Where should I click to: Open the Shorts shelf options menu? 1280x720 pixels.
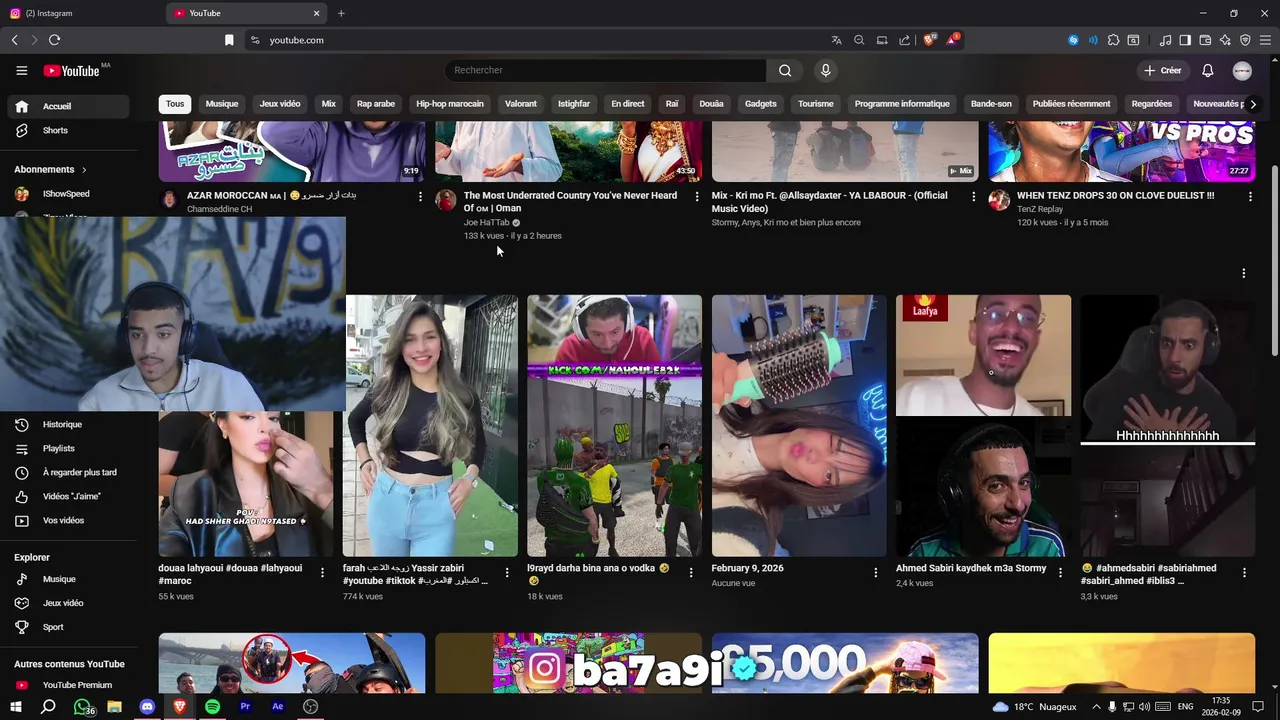1243,273
